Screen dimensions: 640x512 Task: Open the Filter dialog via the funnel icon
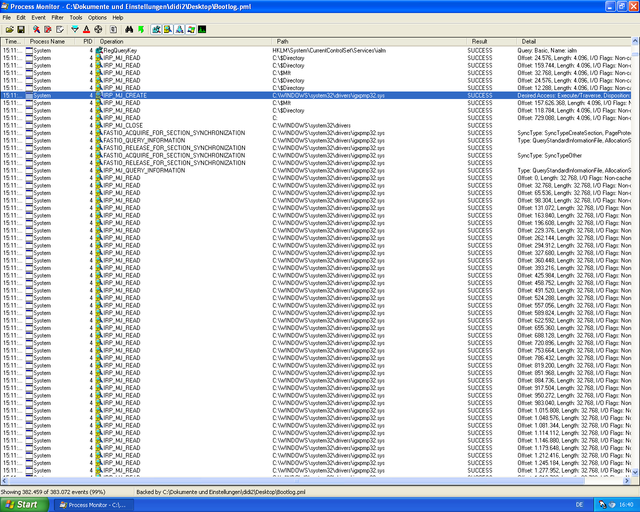coord(75,29)
